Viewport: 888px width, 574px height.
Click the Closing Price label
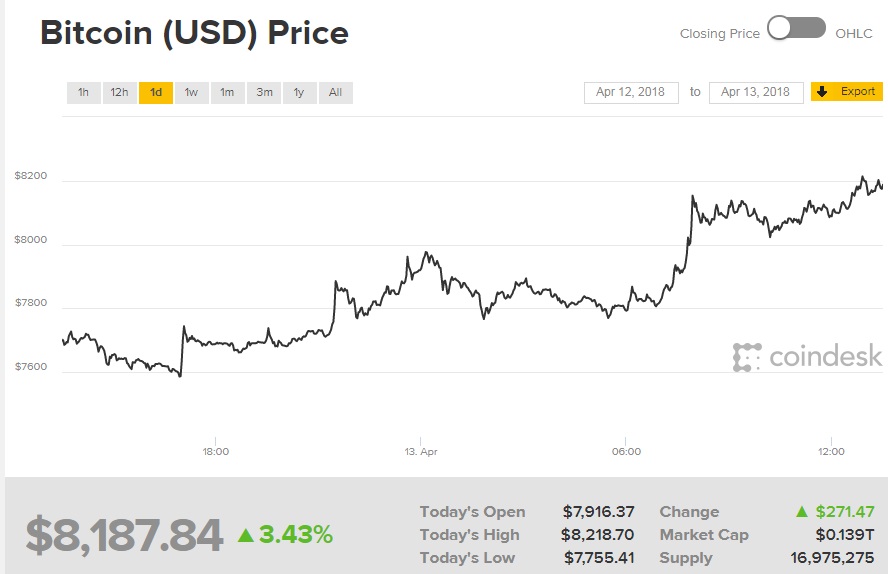pos(719,33)
